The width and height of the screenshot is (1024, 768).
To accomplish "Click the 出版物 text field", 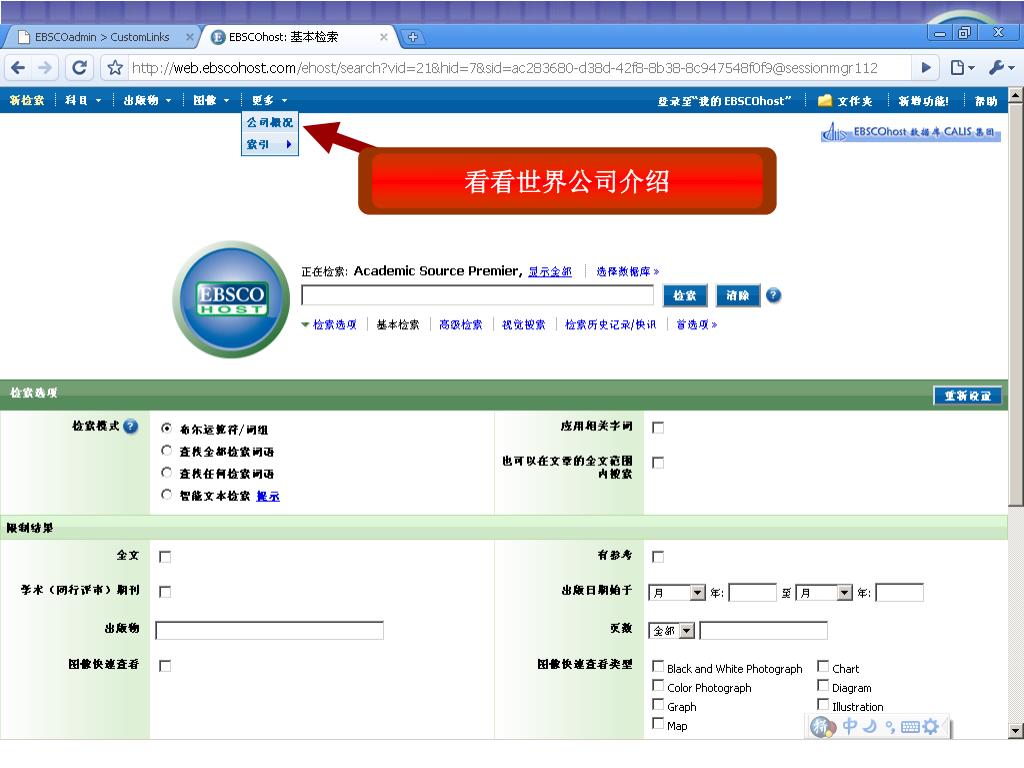I will (x=270, y=630).
